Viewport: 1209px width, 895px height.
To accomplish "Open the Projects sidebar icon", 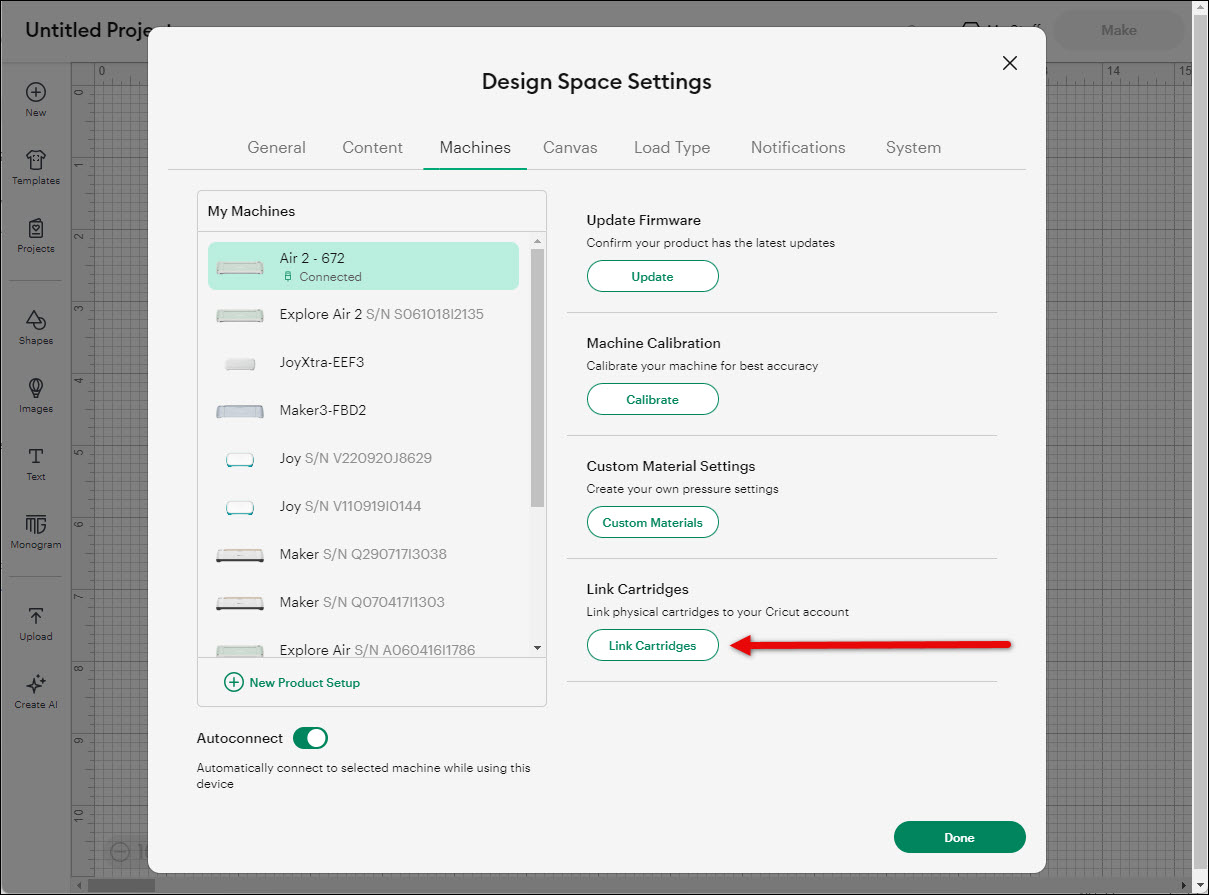I will 36,229.
